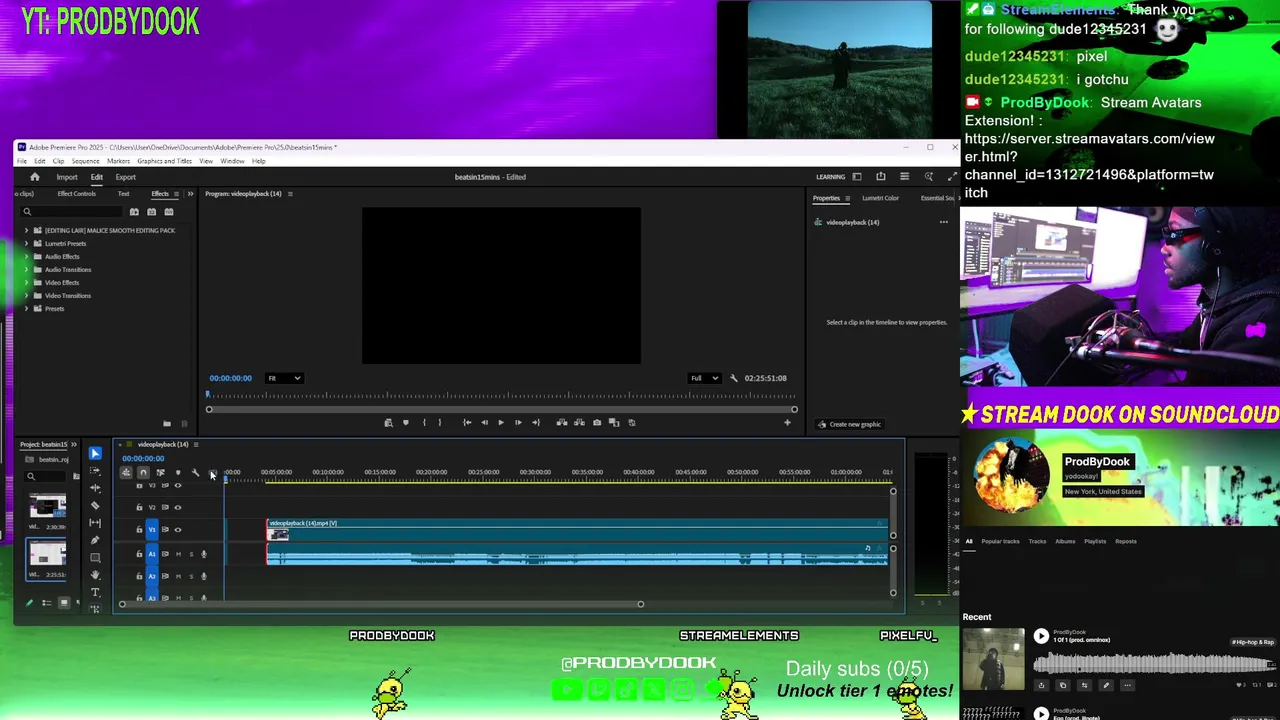Open Markers menu
The image size is (1280, 720).
pos(118,161)
